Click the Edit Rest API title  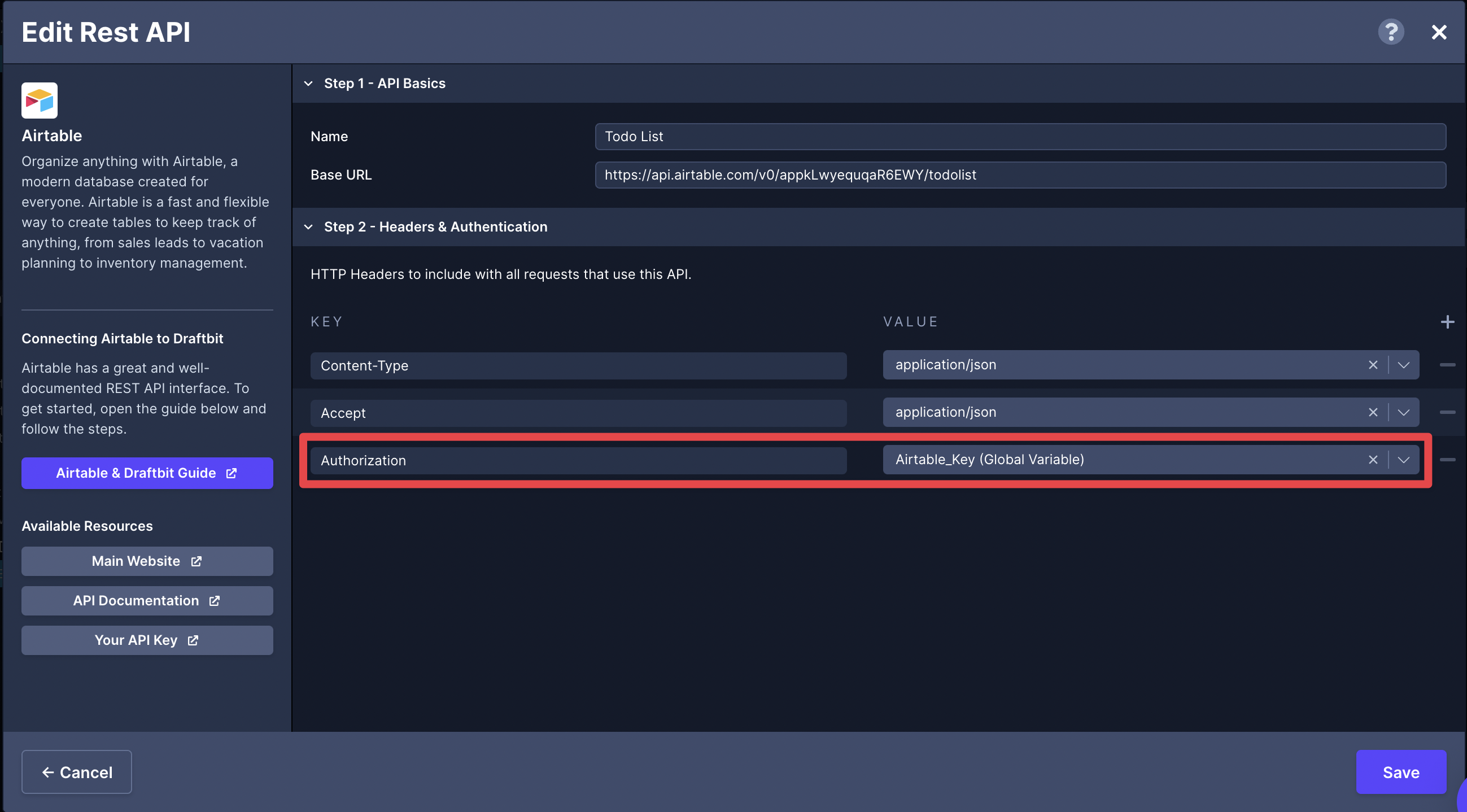pos(106,32)
